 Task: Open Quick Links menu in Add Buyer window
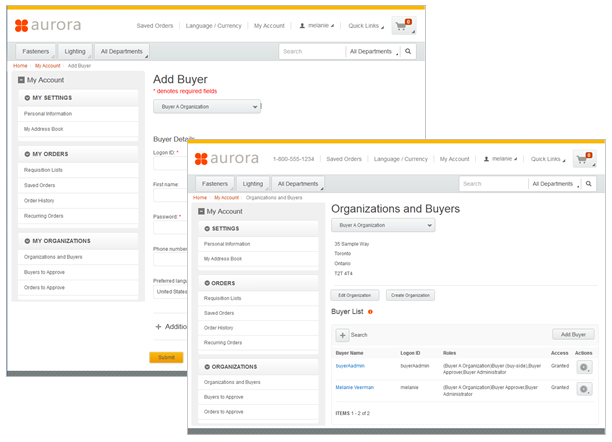click(x=366, y=26)
